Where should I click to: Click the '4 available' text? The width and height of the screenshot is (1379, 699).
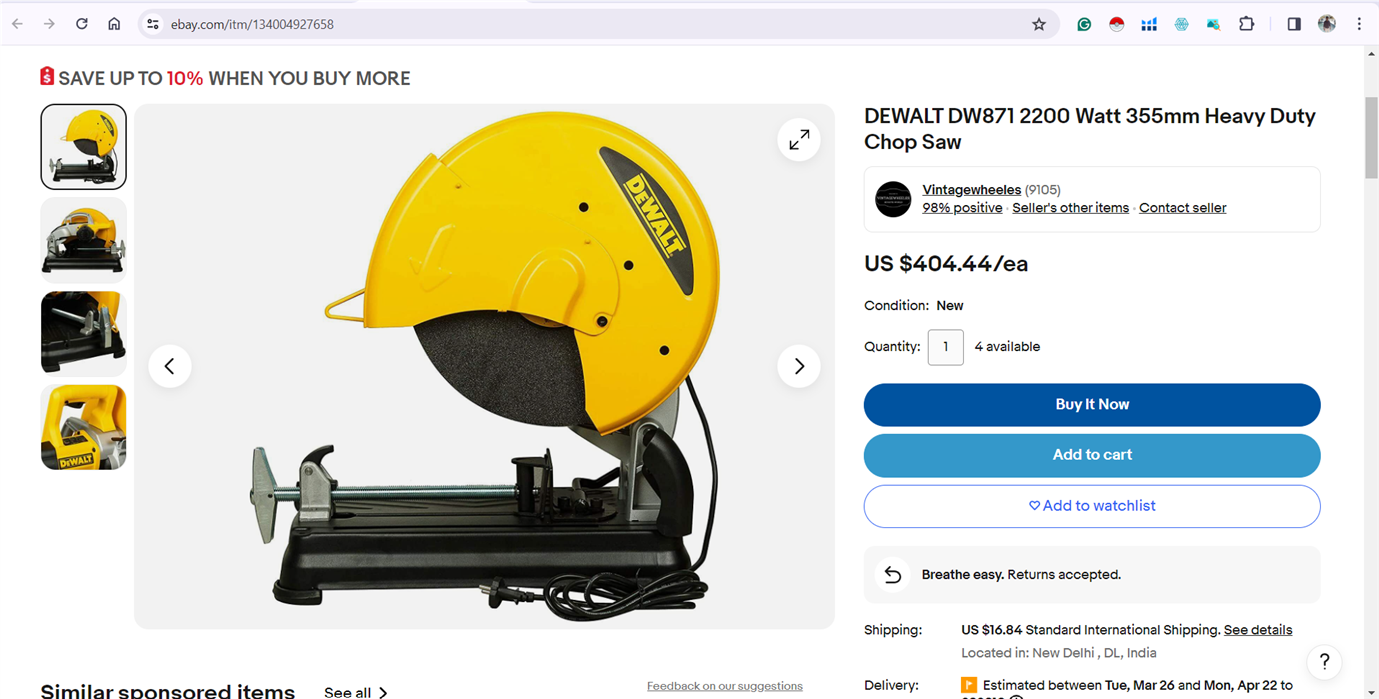[1007, 347]
